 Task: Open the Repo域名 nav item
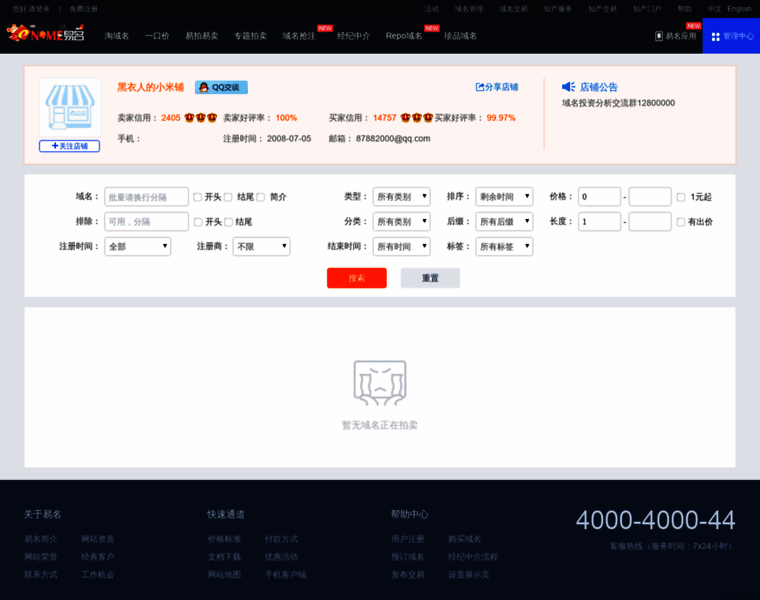[404, 36]
